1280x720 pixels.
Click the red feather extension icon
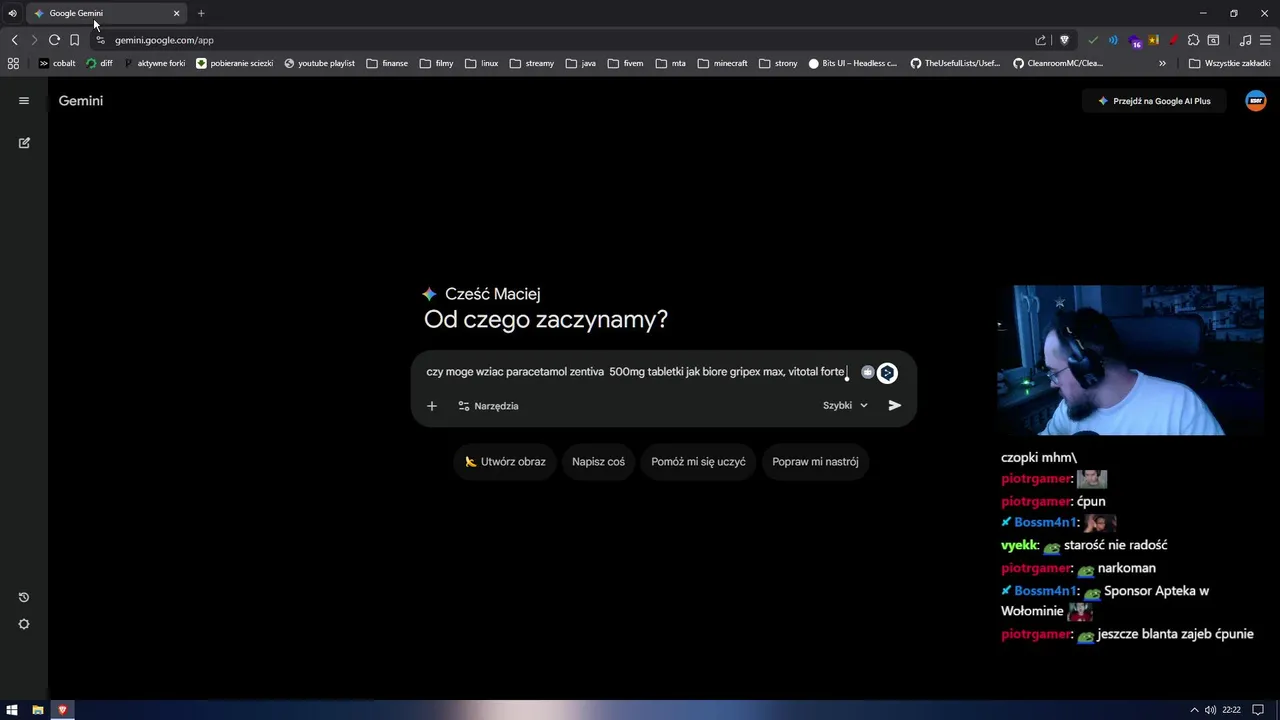click(x=1173, y=40)
